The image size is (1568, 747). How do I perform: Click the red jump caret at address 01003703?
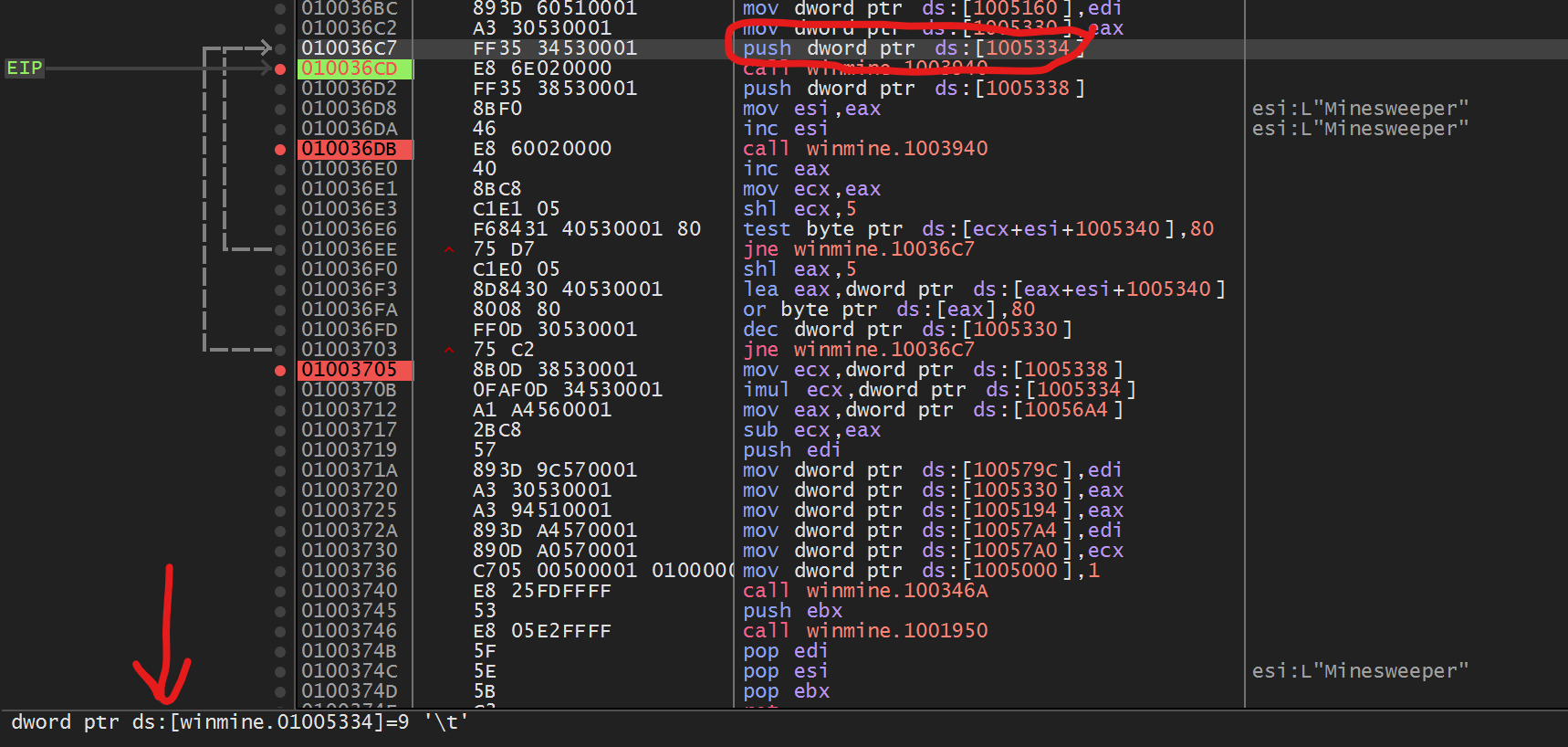(x=449, y=350)
